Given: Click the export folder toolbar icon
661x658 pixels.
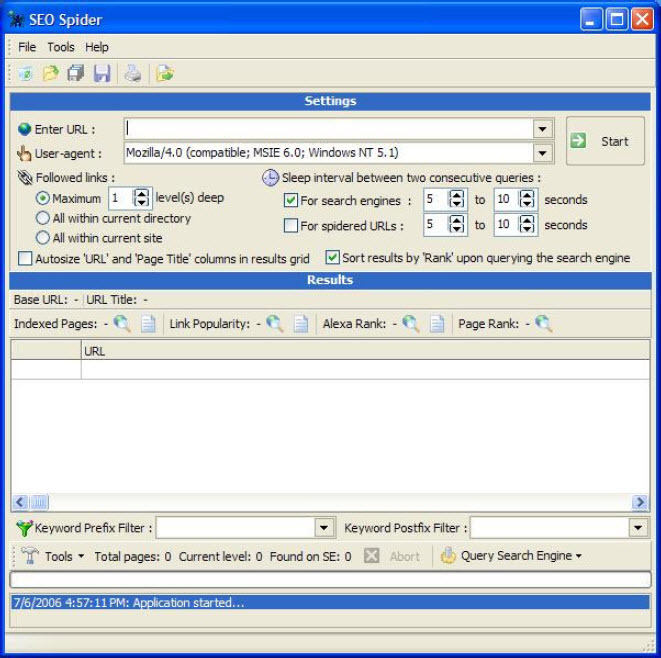Looking at the screenshot, I should pos(165,74).
